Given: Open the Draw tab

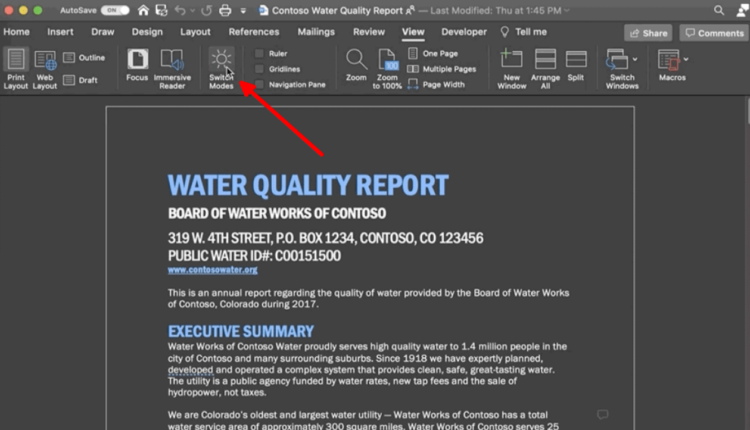Looking at the screenshot, I should click(103, 32).
